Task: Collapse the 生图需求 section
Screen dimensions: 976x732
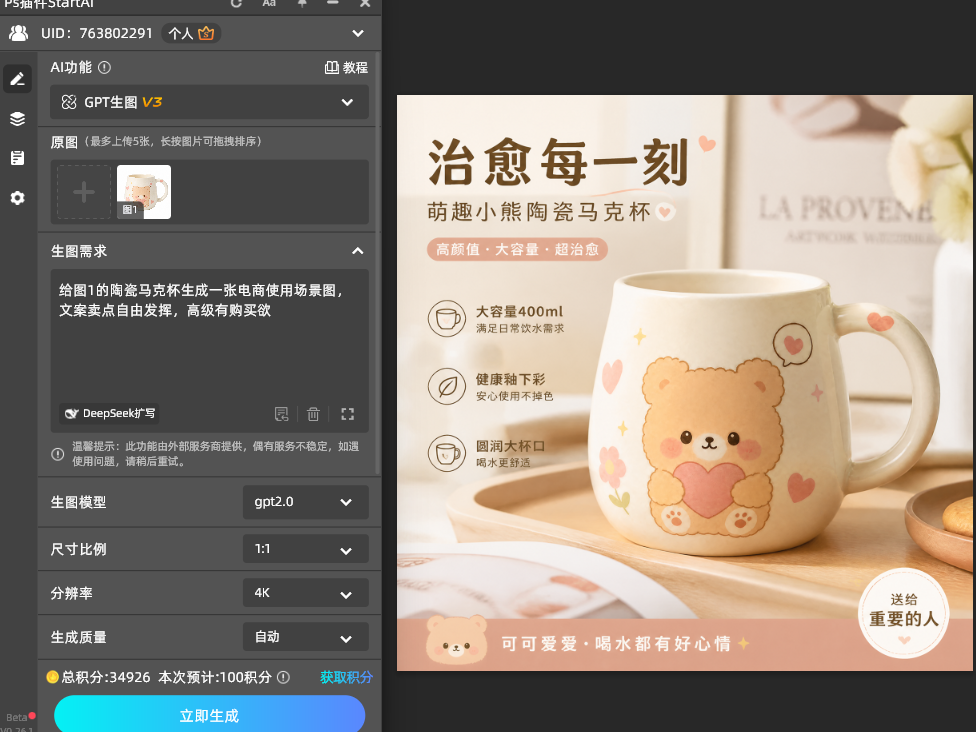Action: coord(357,251)
